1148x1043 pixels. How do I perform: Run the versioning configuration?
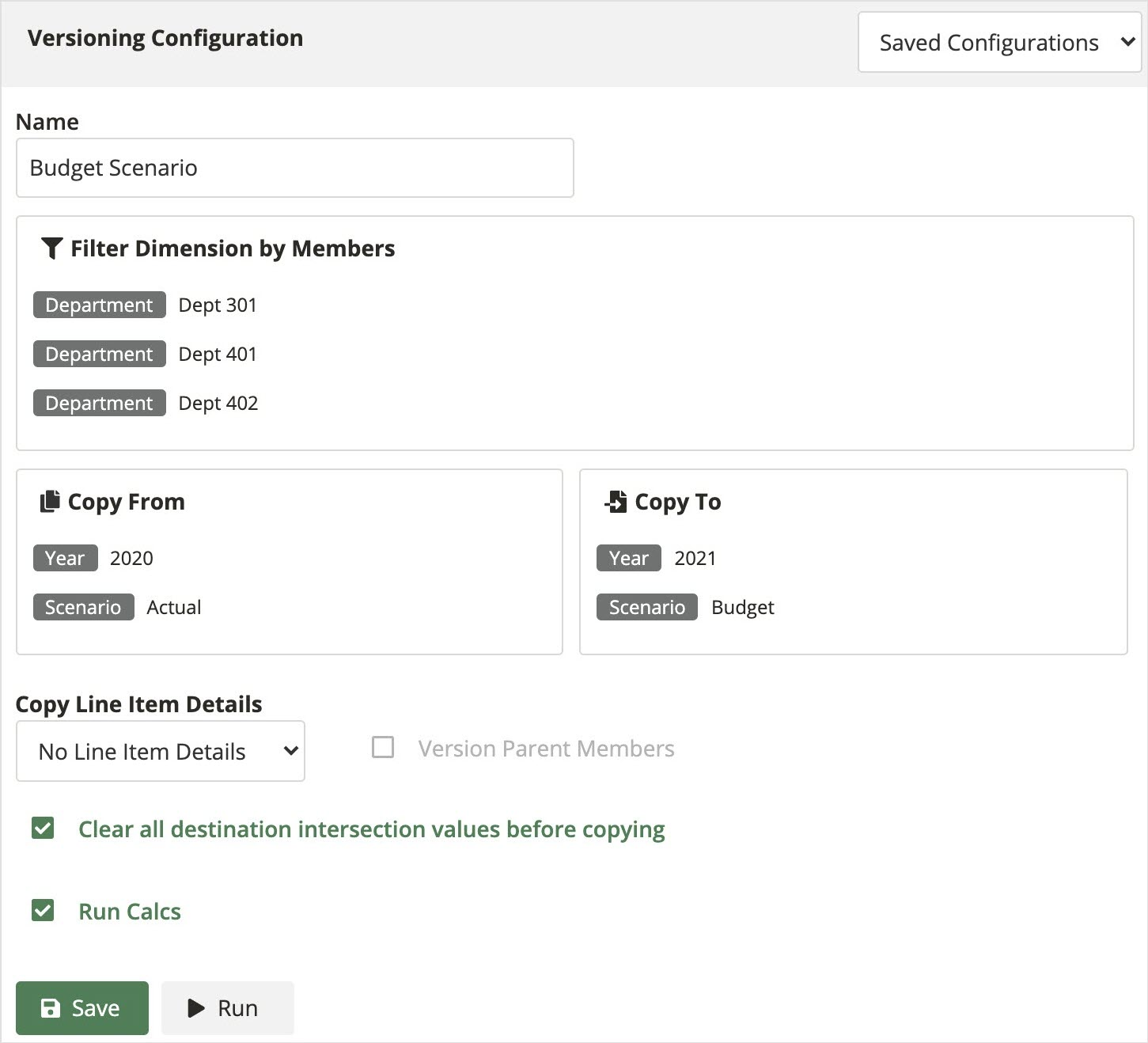(227, 1007)
